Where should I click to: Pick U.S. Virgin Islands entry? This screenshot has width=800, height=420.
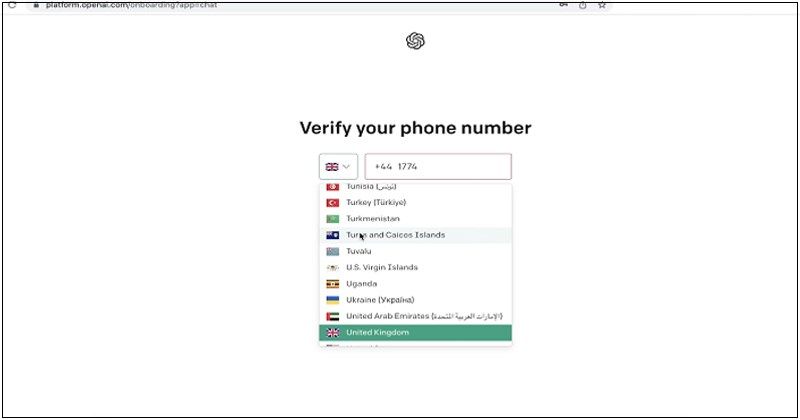point(415,267)
